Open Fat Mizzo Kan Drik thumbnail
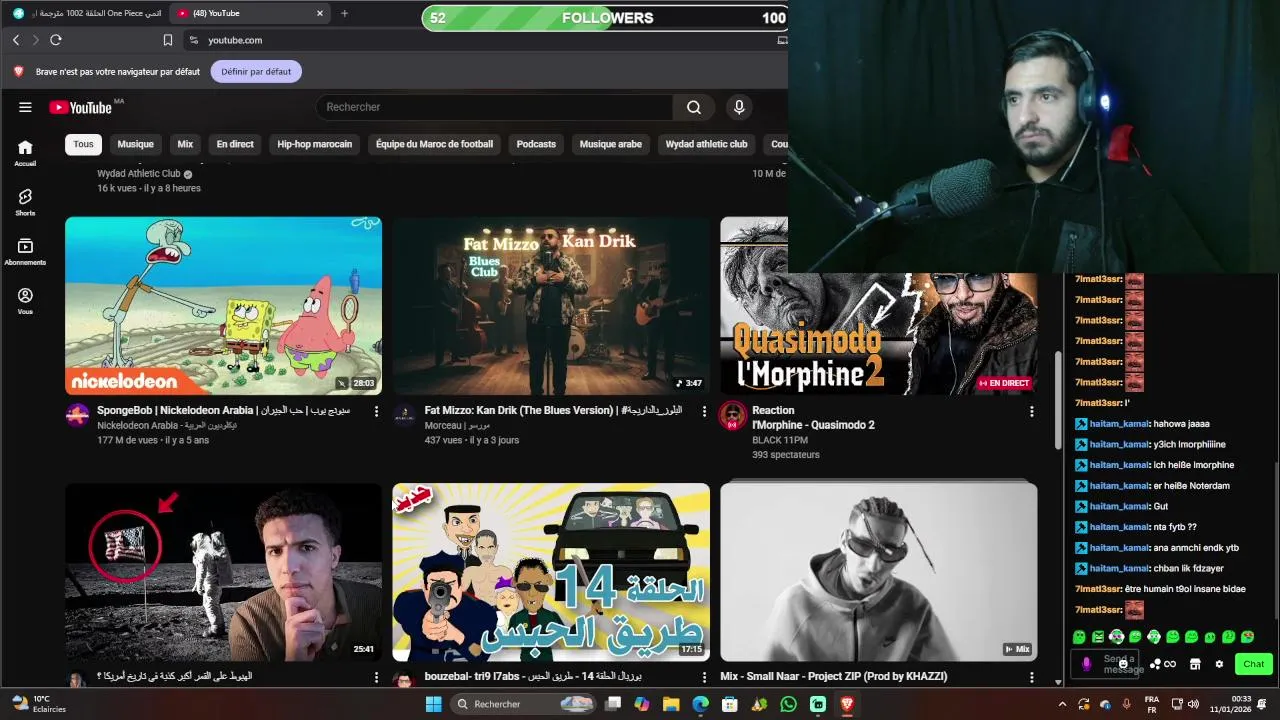 point(551,306)
